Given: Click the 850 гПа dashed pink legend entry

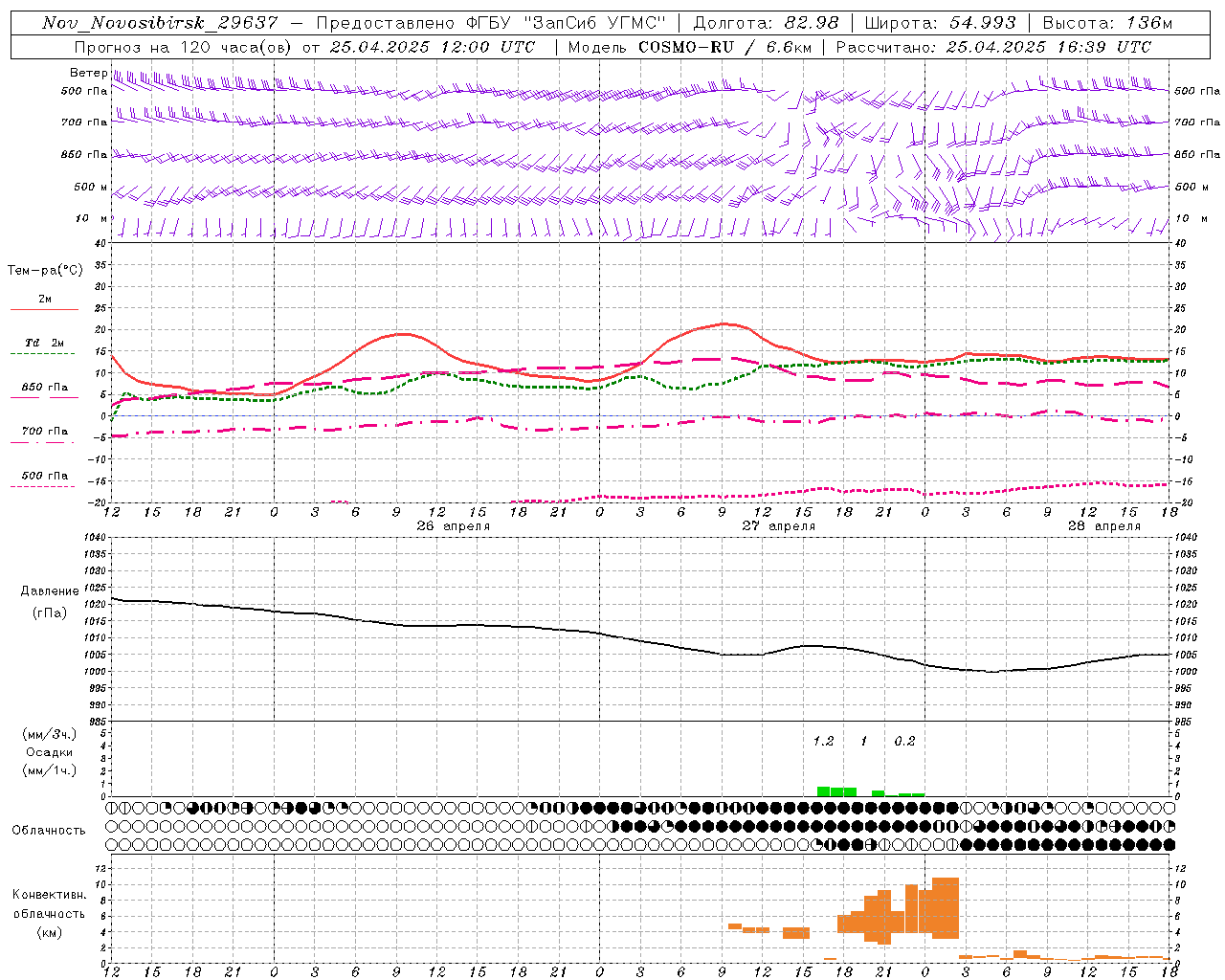Looking at the screenshot, I should [44, 390].
